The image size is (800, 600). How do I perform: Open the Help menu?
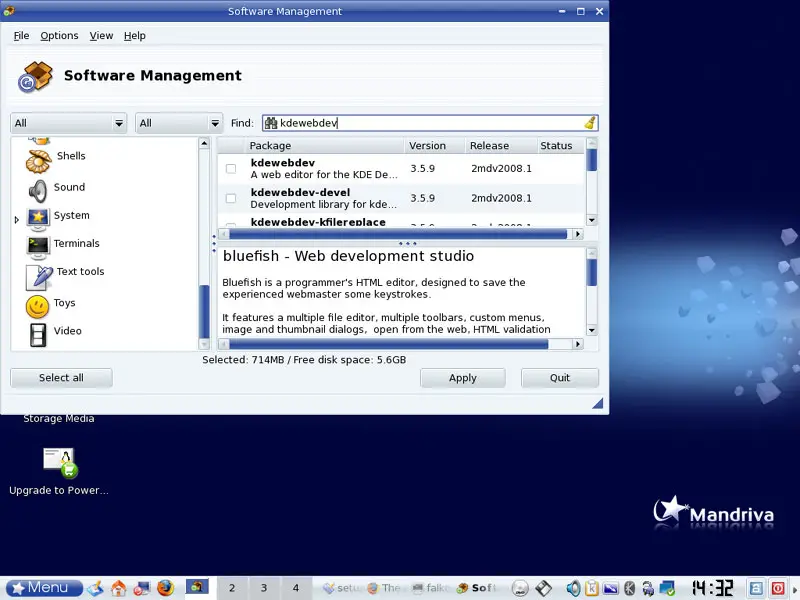135,36
